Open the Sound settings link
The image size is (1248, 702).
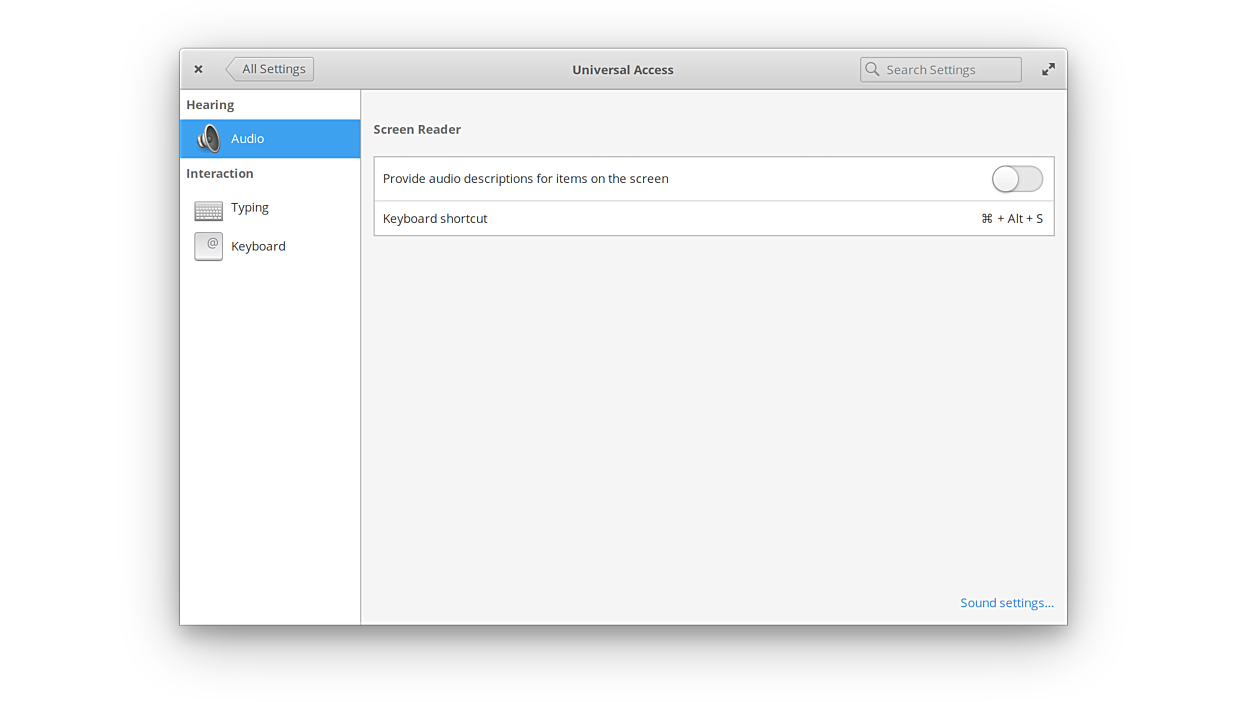[1006, 603]
